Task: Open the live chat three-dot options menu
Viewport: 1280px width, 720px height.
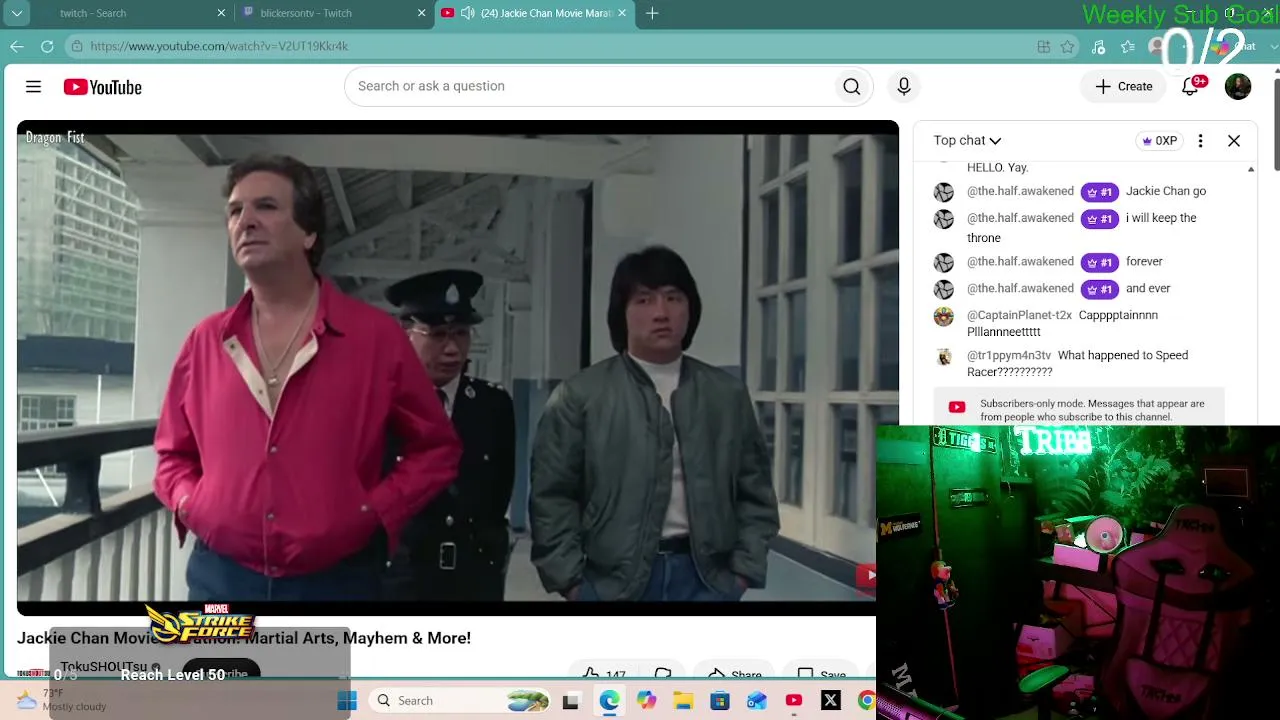Action: click(1200, 141)
